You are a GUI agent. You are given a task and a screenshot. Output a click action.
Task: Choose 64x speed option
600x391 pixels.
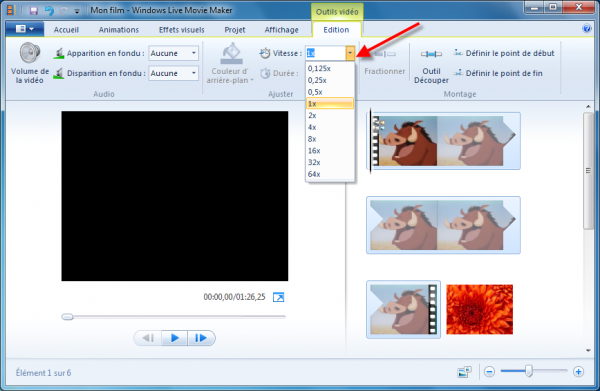click(x=330, y=174)
